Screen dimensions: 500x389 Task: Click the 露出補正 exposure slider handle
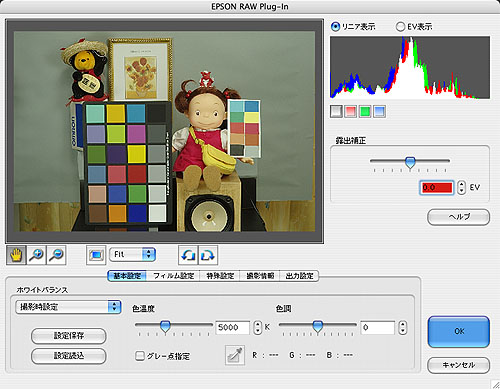point(410,163)
